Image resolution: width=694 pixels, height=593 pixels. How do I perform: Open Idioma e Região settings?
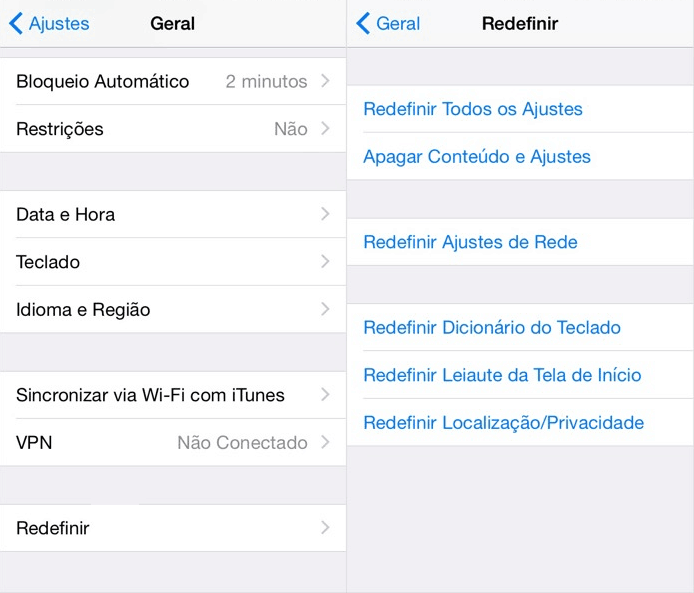pyautogui.click(x=173, y=309)
